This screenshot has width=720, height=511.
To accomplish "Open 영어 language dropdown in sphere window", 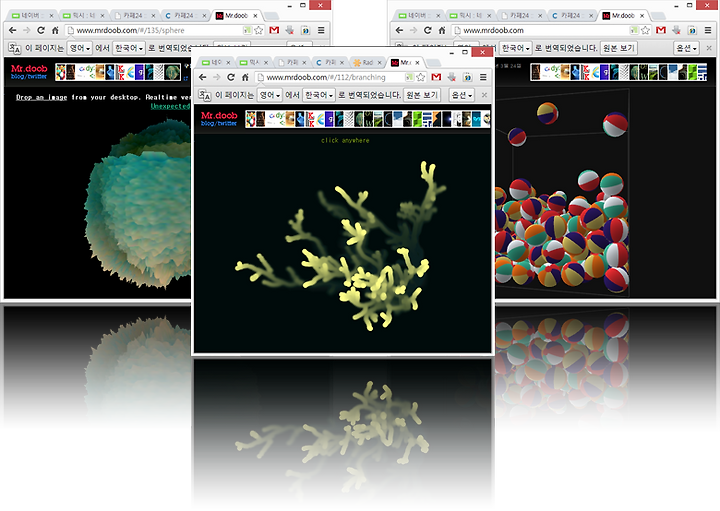I will pyautogui.click(x=80, y=48).
